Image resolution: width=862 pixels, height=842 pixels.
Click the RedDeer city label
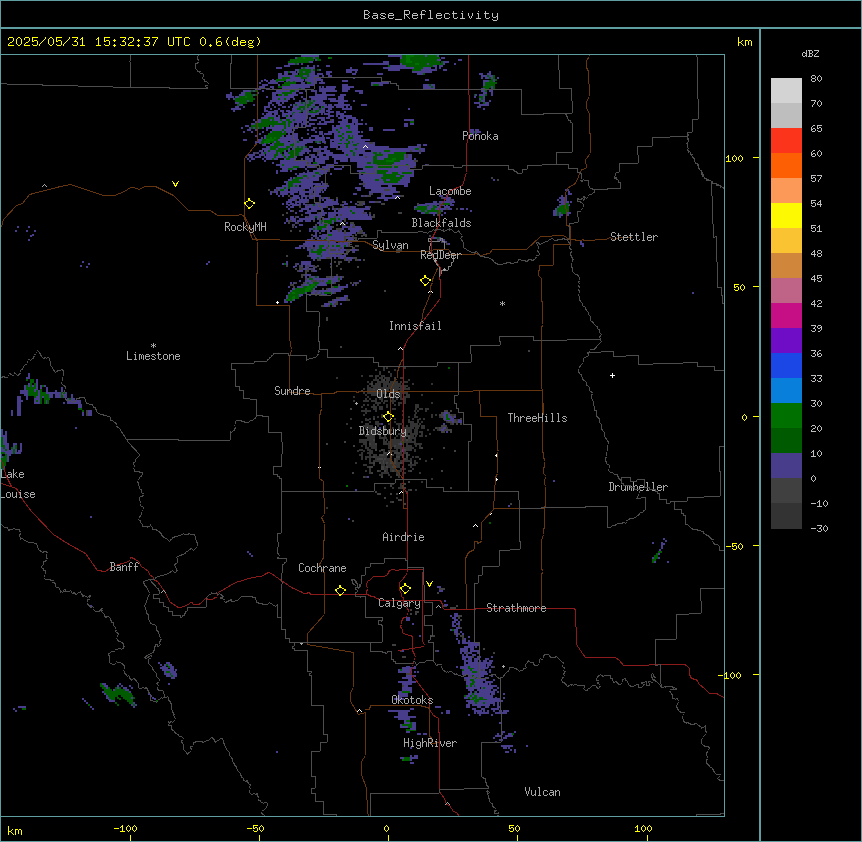coord(440,255)
